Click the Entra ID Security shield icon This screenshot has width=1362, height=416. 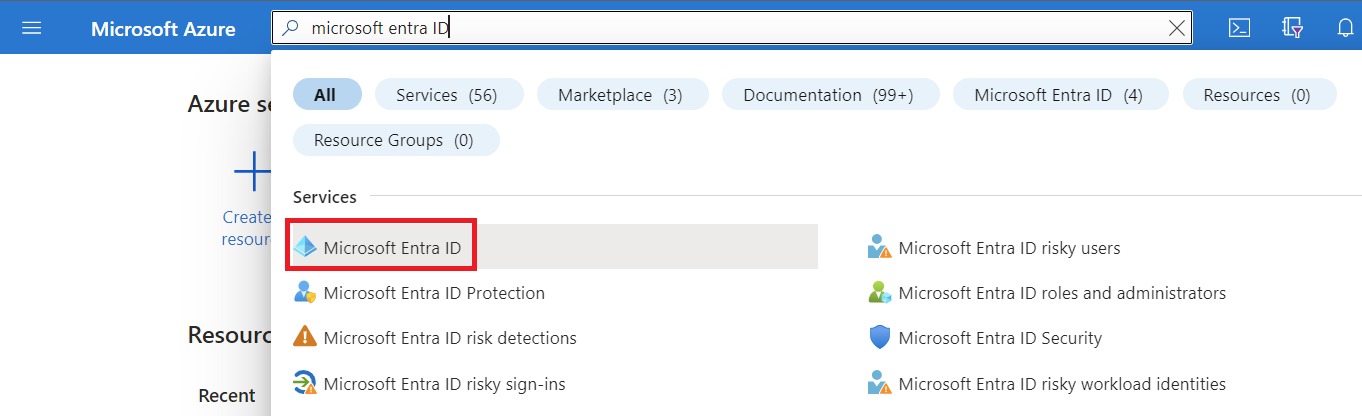[x=879, y=338]
